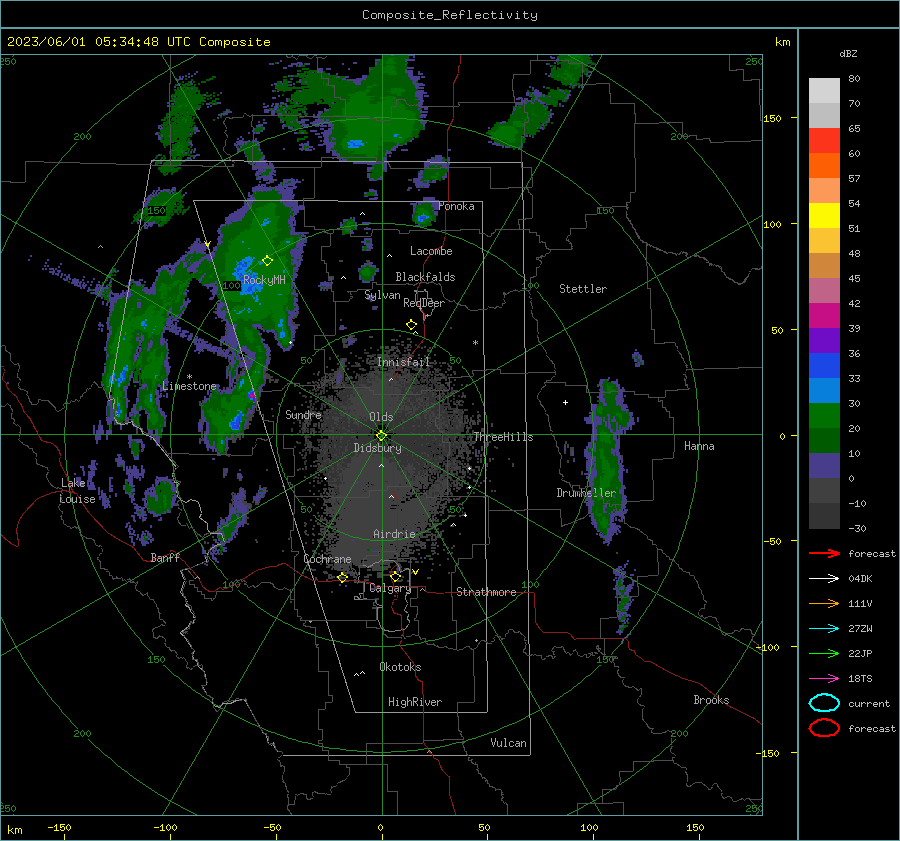Click the dBZ scale heading

tap(848, 53)
